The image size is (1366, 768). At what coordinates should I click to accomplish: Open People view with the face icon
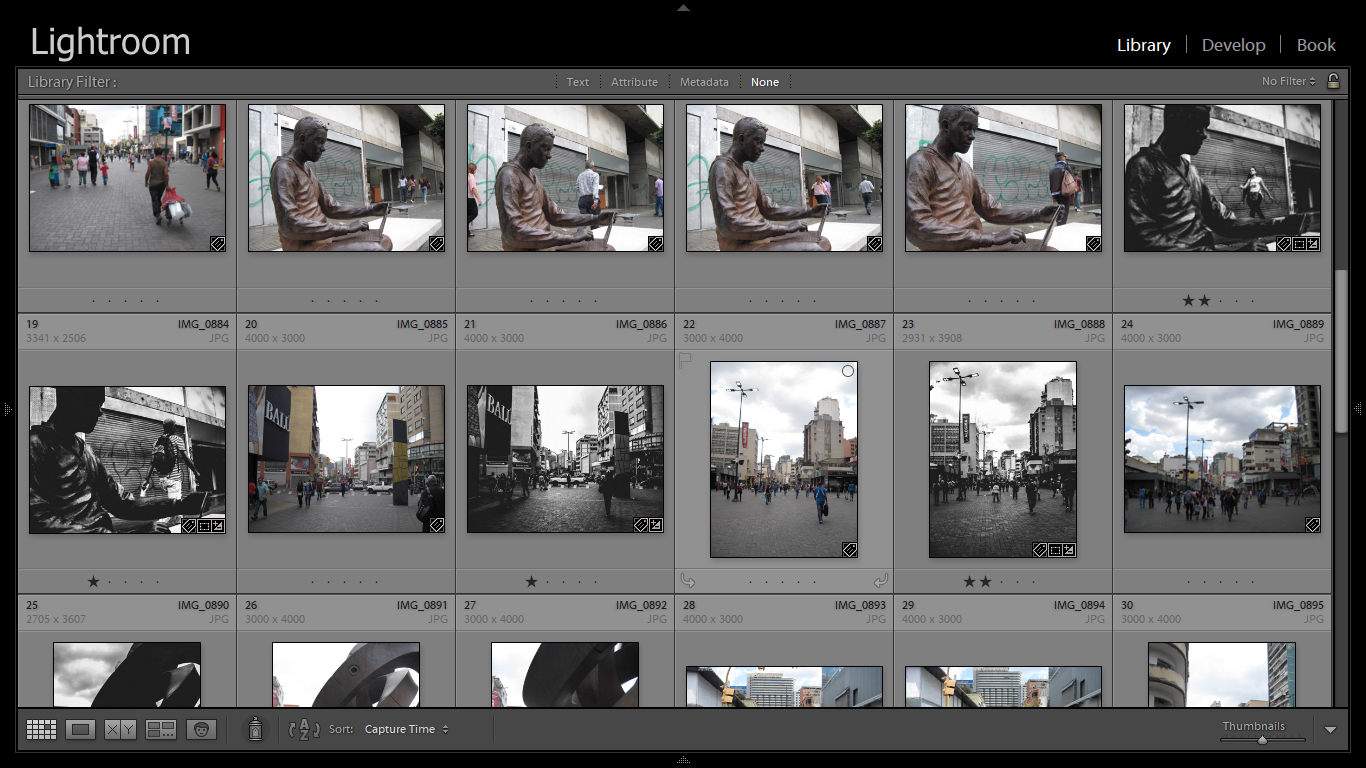(201, 730)
